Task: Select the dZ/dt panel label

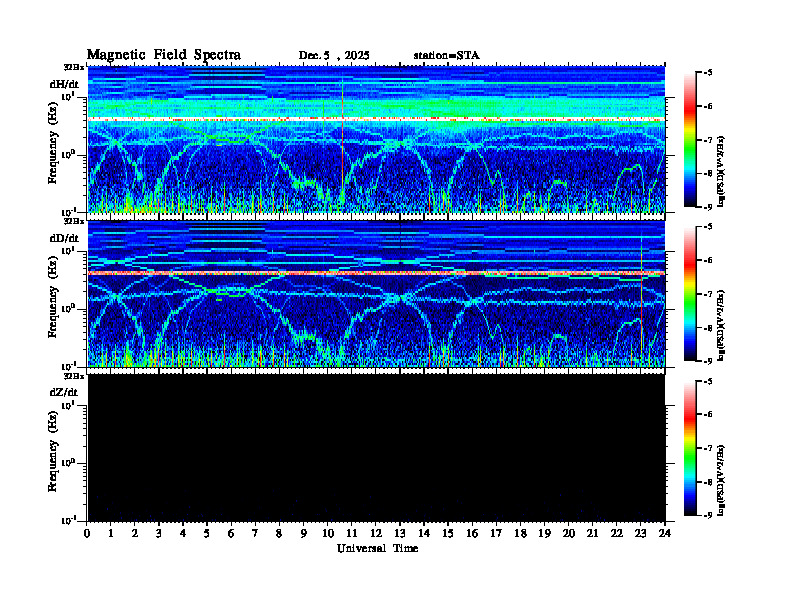Action: [x=64, y=392]
